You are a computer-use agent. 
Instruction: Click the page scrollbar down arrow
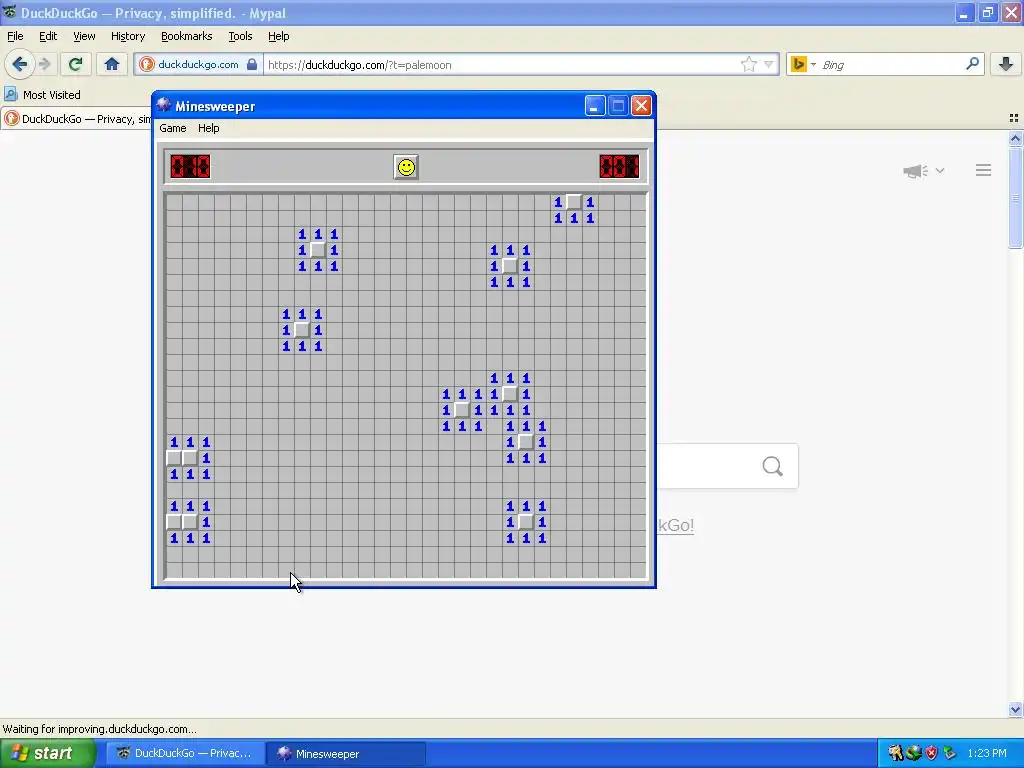point(1015,709)
